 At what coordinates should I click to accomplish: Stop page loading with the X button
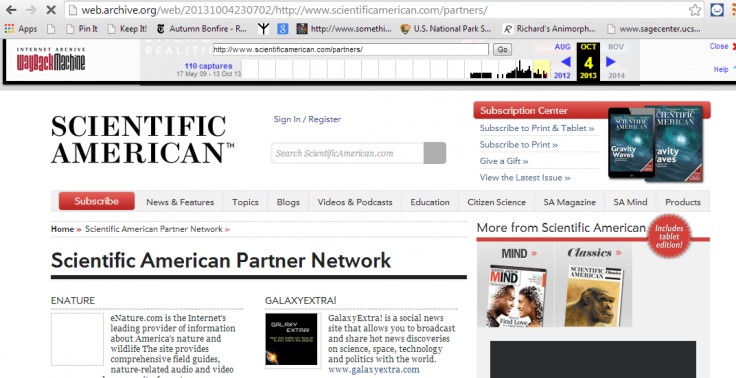(51, 9)
